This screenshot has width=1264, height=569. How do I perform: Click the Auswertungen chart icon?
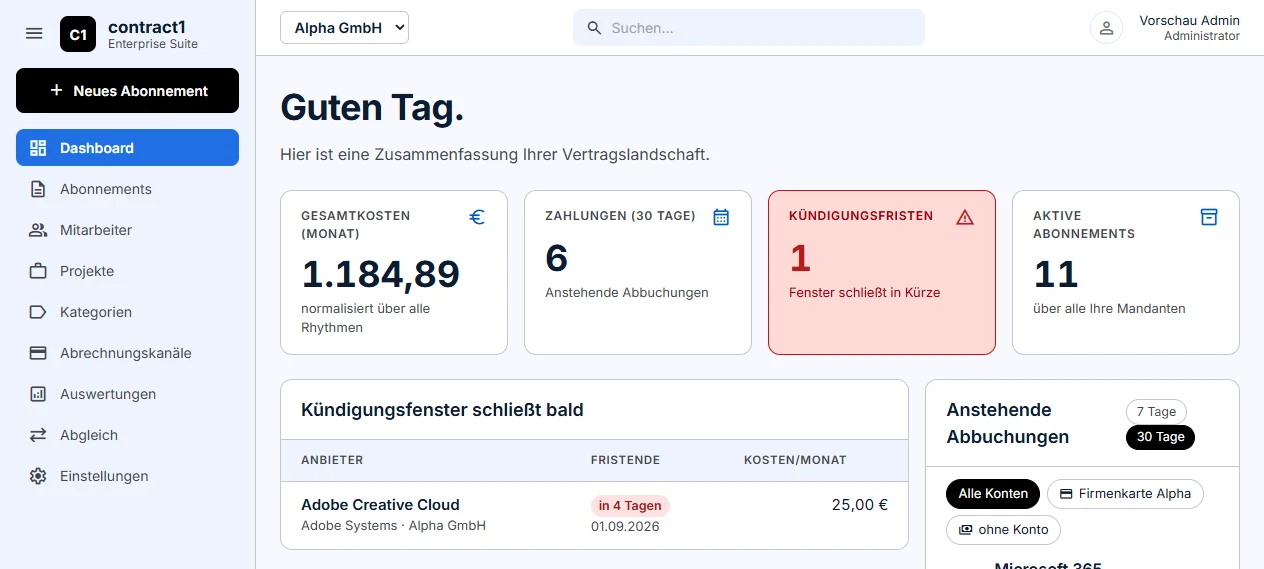(x=38, y=394)
